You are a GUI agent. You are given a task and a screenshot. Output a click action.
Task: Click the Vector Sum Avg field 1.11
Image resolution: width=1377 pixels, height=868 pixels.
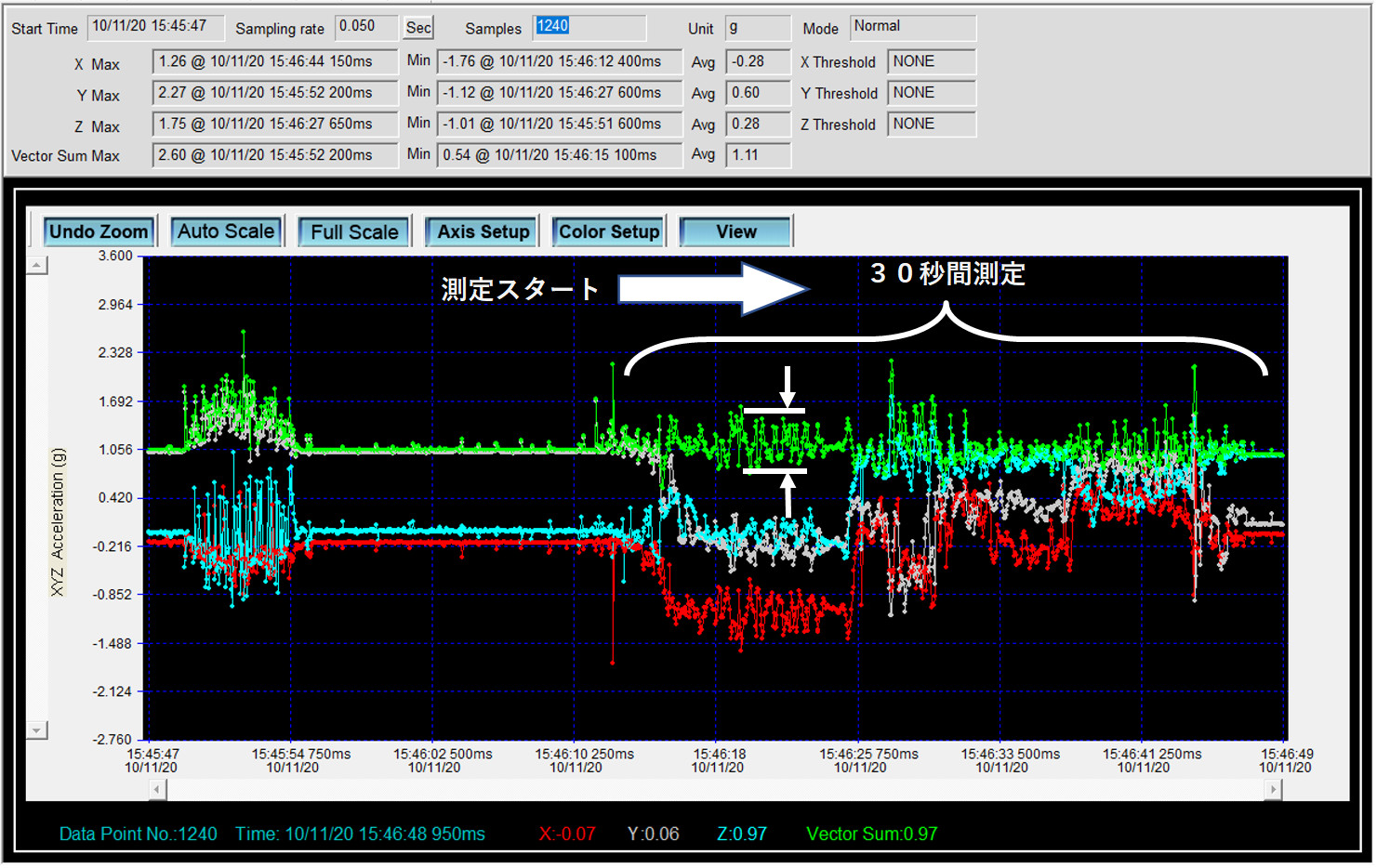759,156
